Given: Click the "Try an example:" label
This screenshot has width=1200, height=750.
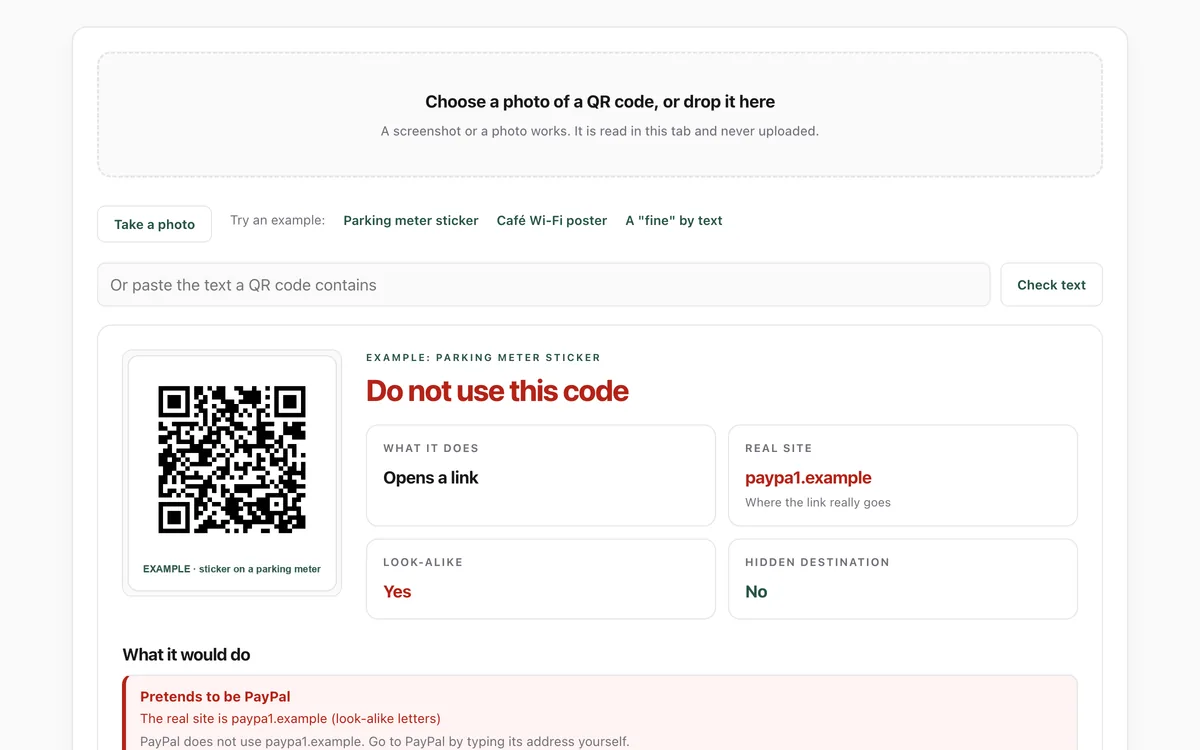Looking at the screenshot, I should [277, 220].
